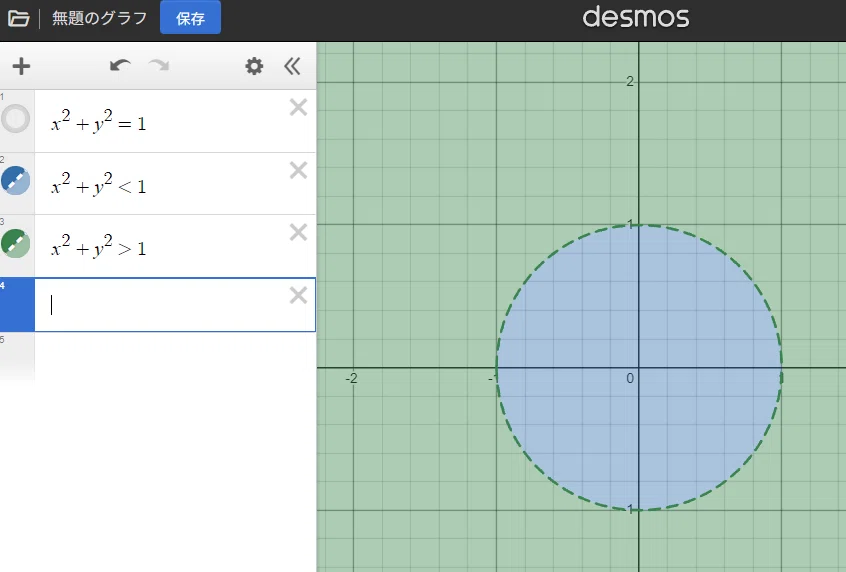Click the blue 保存 save button
Image resolution: width=846 pixels, height=572 pixels.
click(190, 18)
